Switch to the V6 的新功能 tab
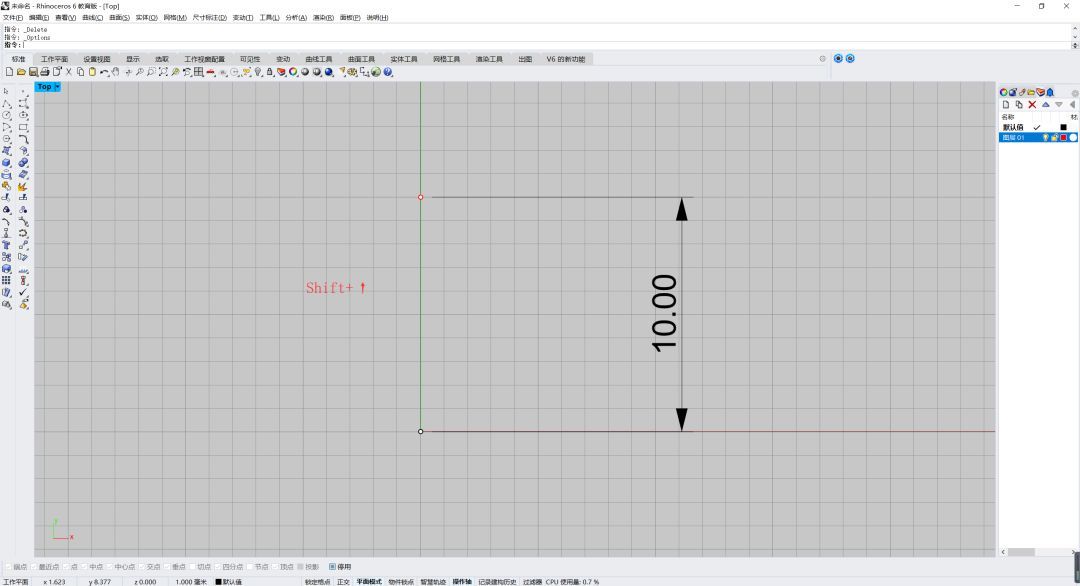This screenshot has width=1080, height=586. point(565,59)
